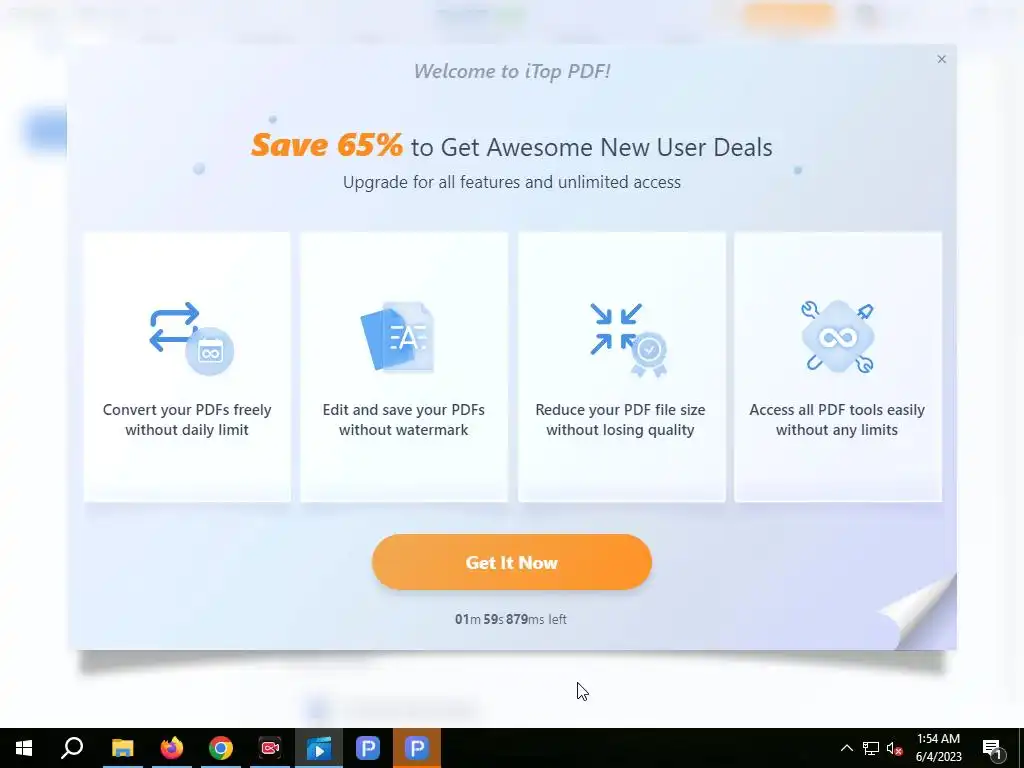Click the Get It Now button
The width and height of the screenshot is (1024, 768).
pos(511,562)
